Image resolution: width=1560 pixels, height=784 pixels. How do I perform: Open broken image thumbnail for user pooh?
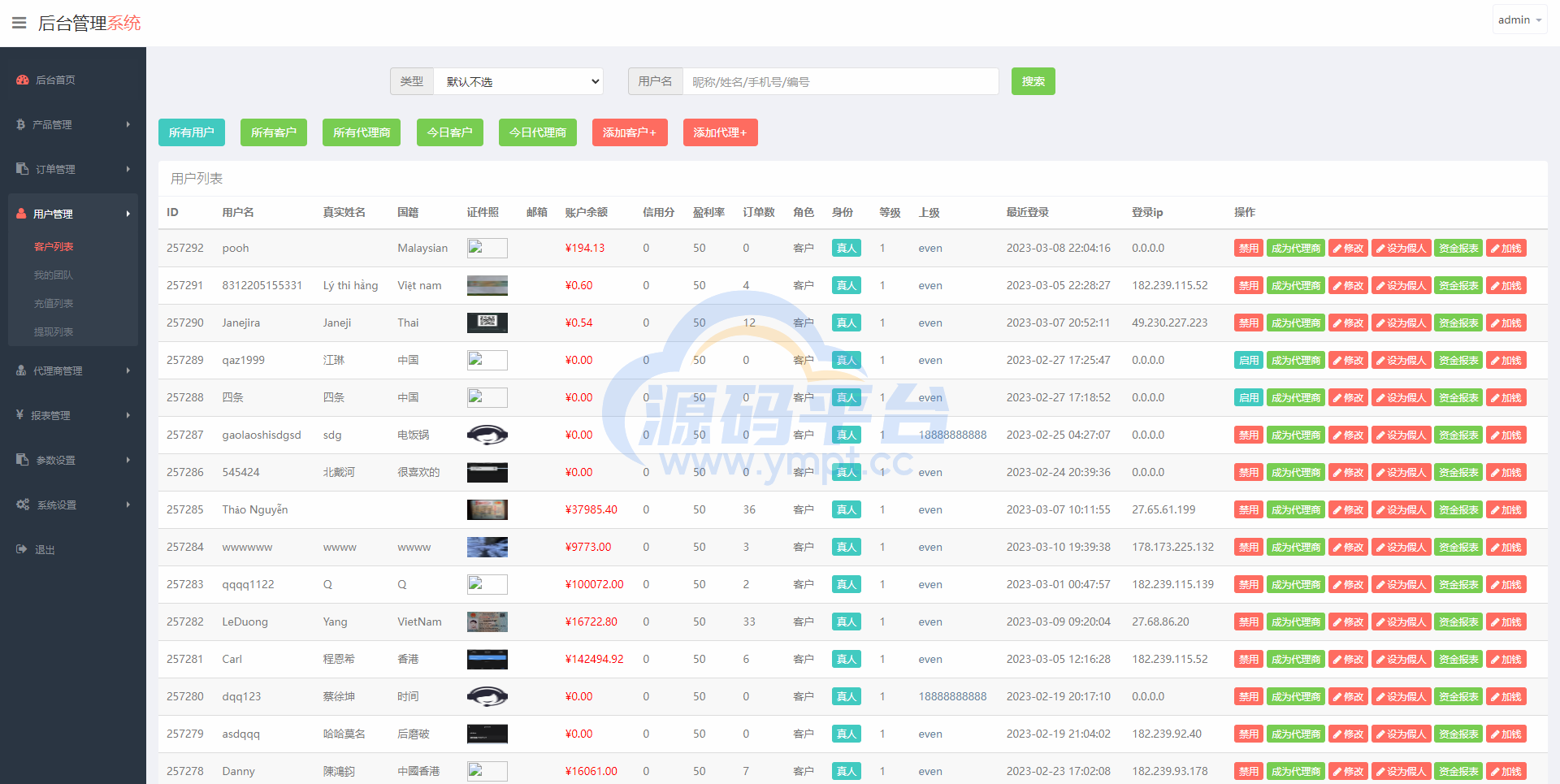(487, 248)
